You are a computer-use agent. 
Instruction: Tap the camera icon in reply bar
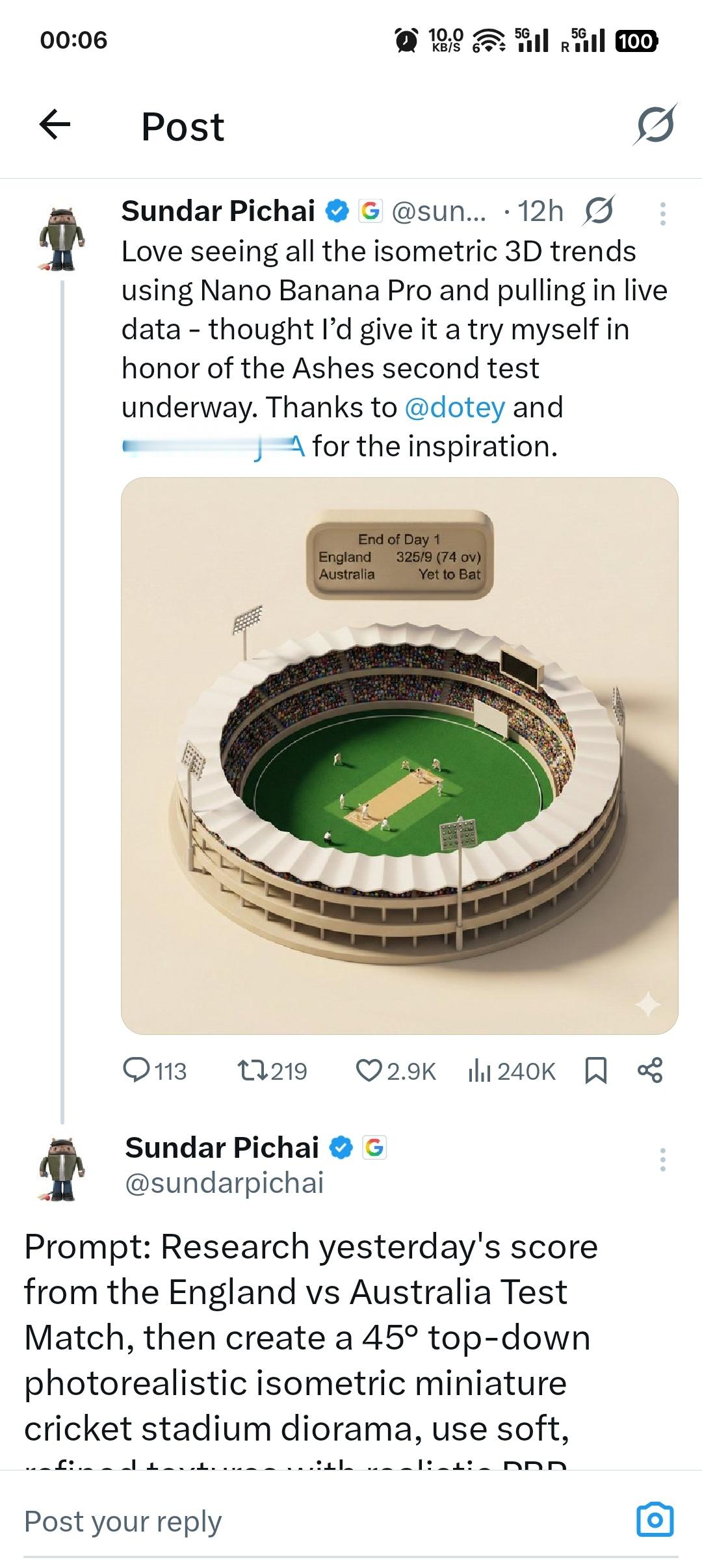[655, 1520]
